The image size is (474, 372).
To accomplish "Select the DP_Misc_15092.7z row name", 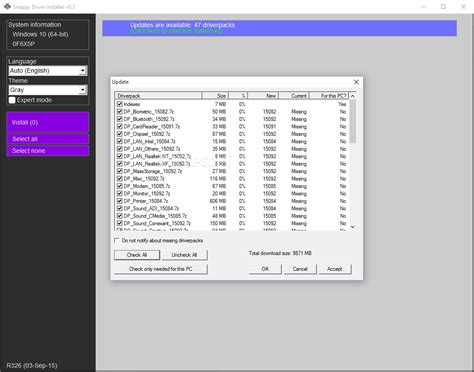I will [144, 178].
